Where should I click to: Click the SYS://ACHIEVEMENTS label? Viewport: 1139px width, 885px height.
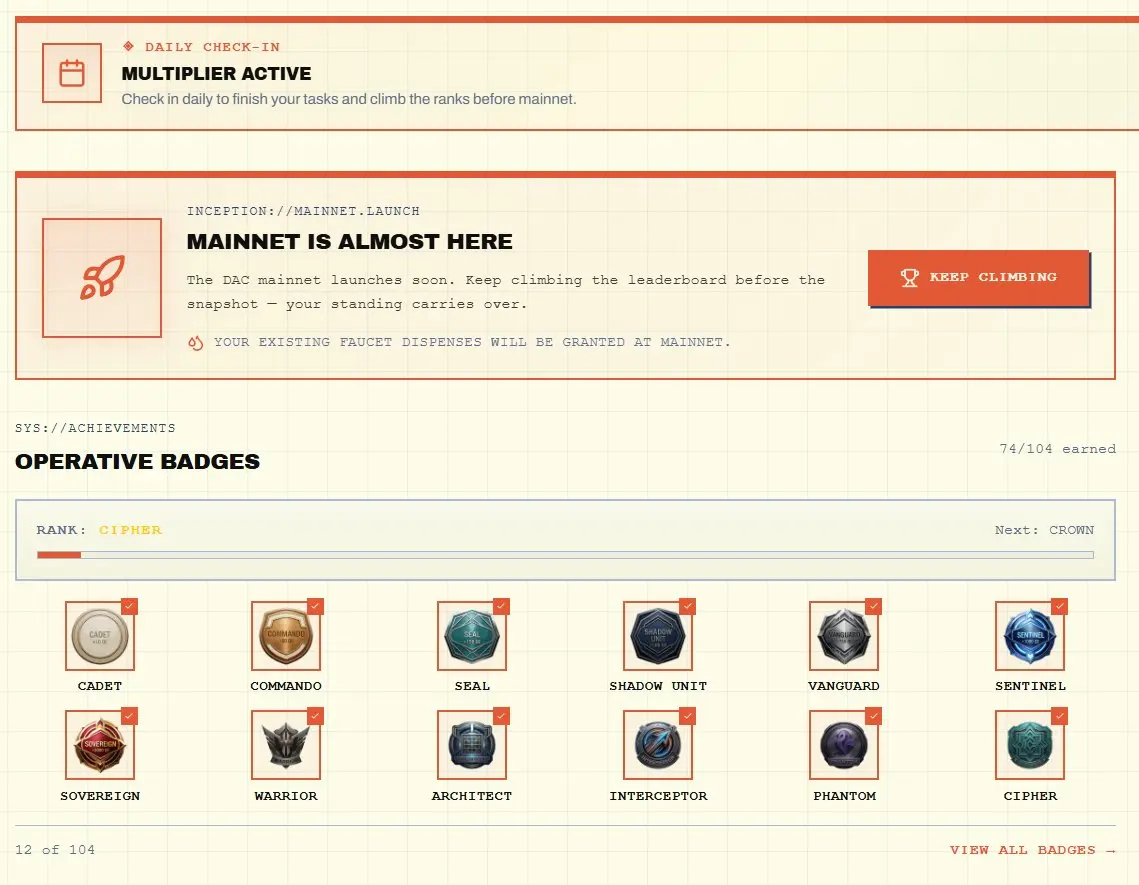tap(95, 428)
